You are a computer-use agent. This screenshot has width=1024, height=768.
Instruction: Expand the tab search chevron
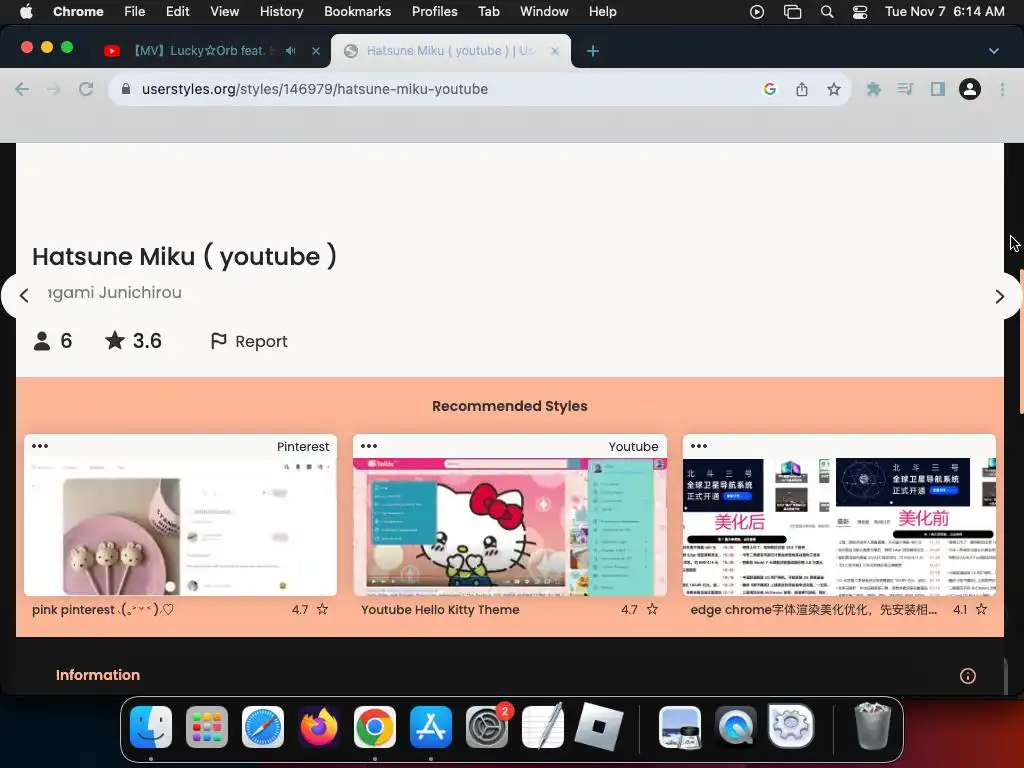993,51
